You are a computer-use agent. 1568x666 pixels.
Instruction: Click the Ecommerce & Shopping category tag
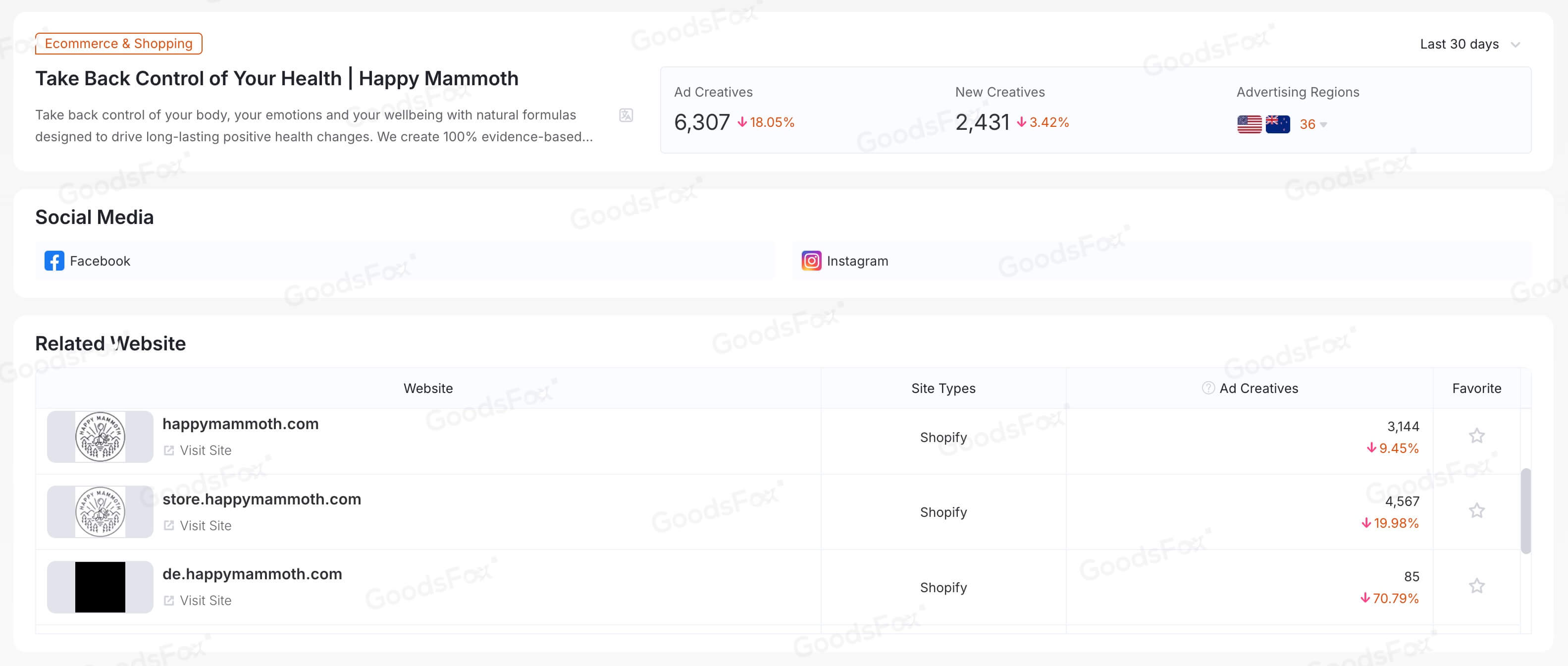click(119, 44)
